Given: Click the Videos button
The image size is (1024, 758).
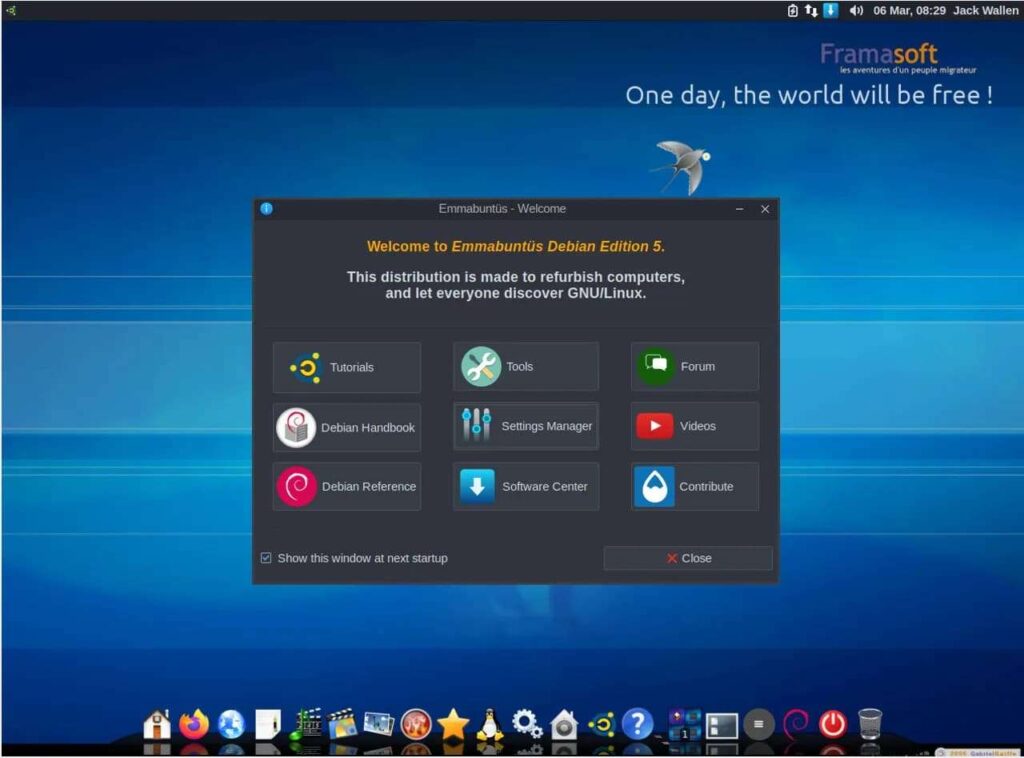Looking at the screenshot, I should 694,426.
